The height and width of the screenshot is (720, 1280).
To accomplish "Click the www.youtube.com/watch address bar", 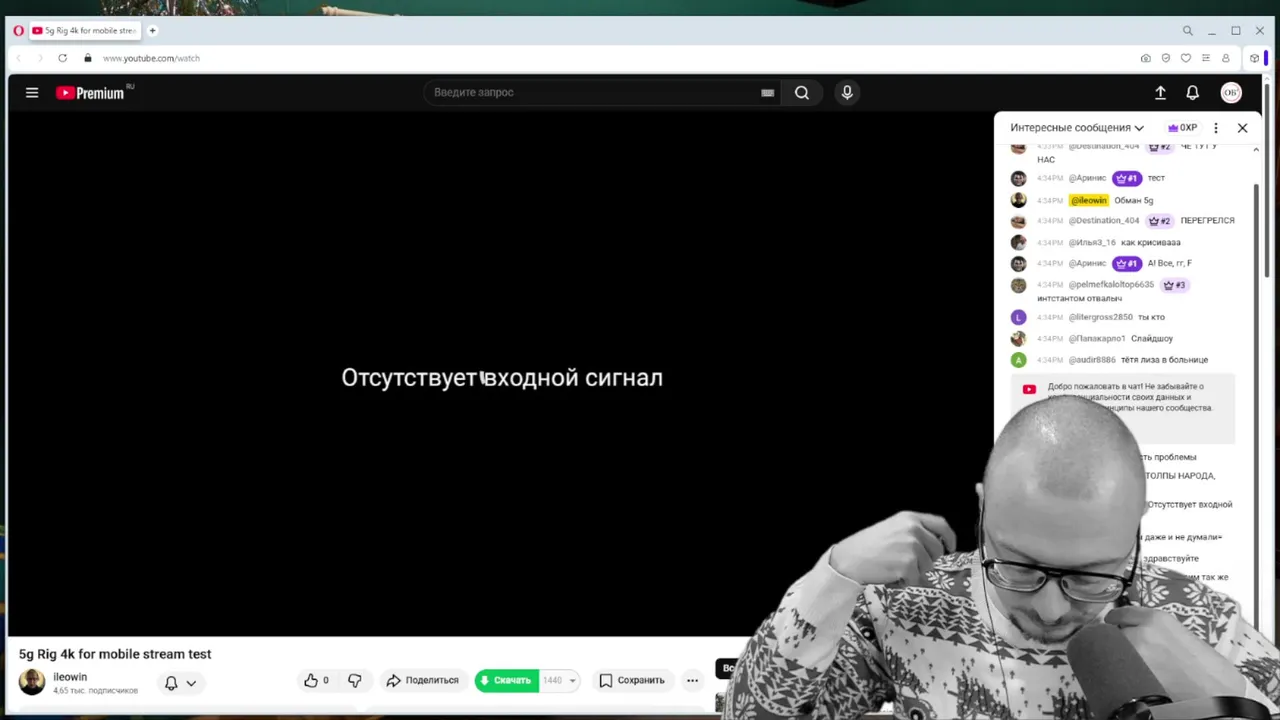I will pos(151,58).
